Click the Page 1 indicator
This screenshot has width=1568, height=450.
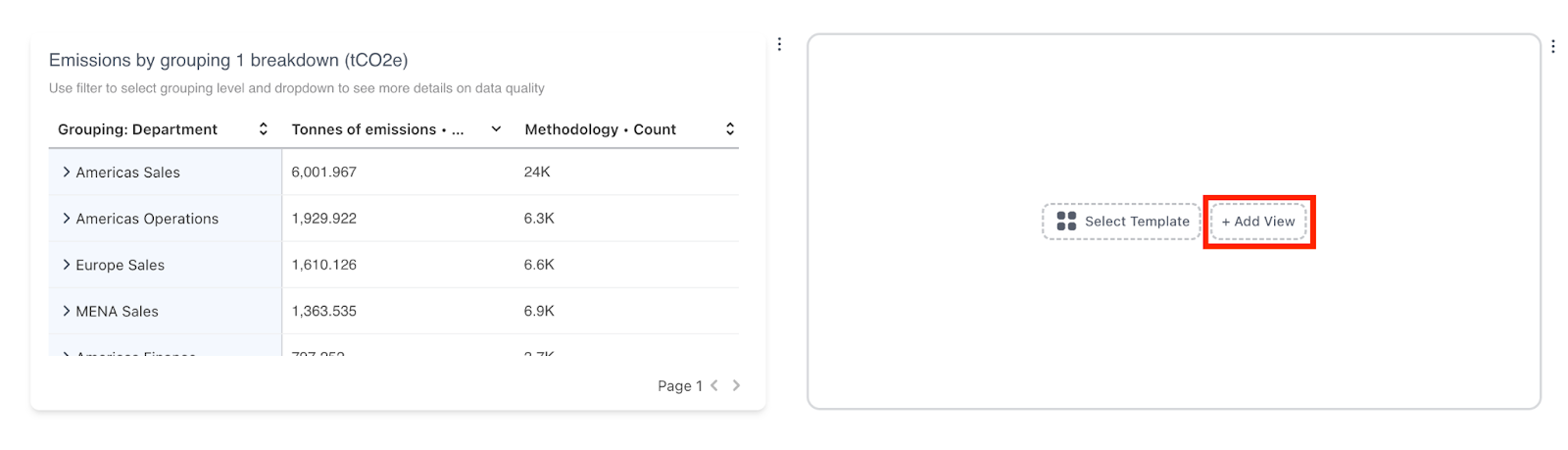(680, 386)
